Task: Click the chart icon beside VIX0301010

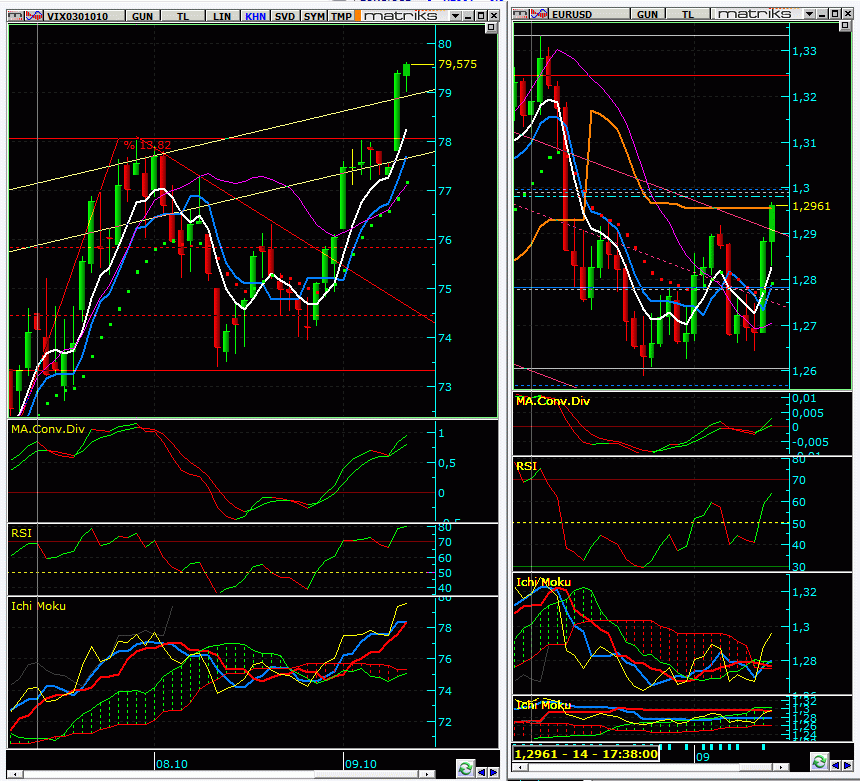Action: [x=33, y=17]
